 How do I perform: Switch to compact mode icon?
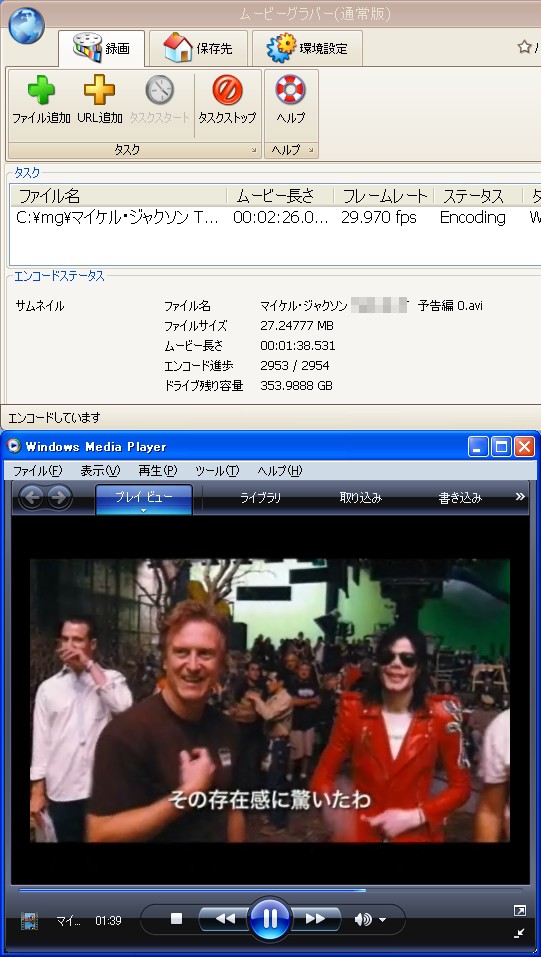pos(520,933)
